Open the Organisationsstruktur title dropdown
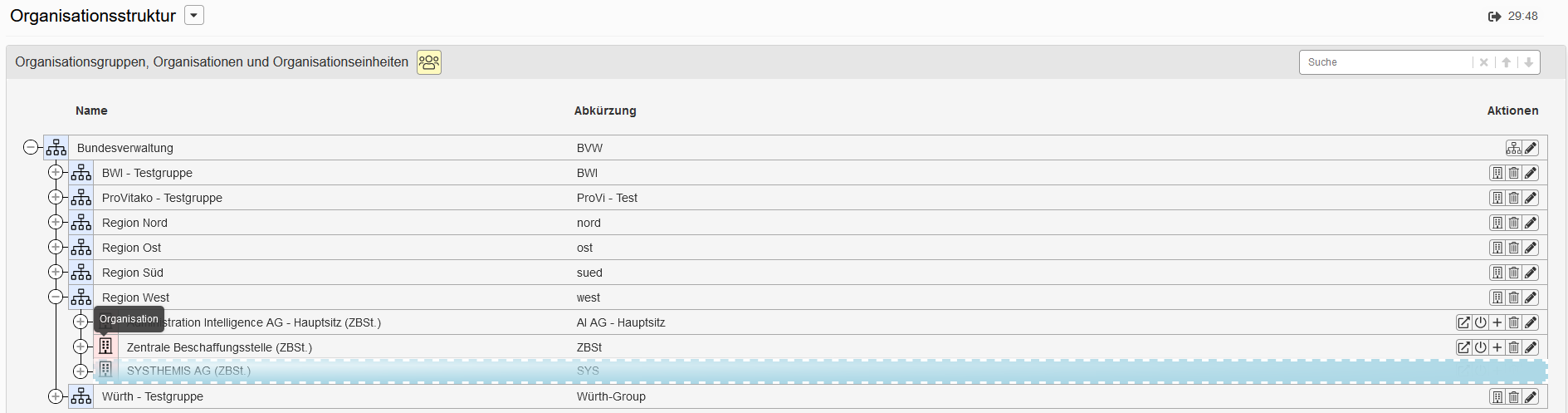Image resolution: width=1568 pixels, height=413 pixels. 194,16
